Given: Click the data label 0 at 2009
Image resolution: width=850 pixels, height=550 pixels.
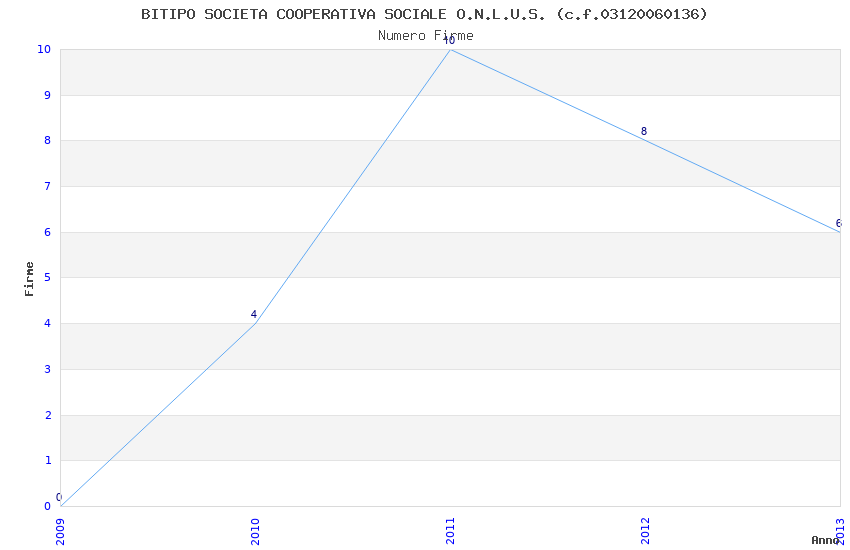Looking at the screenshot, I should click(x=59, y=497).
